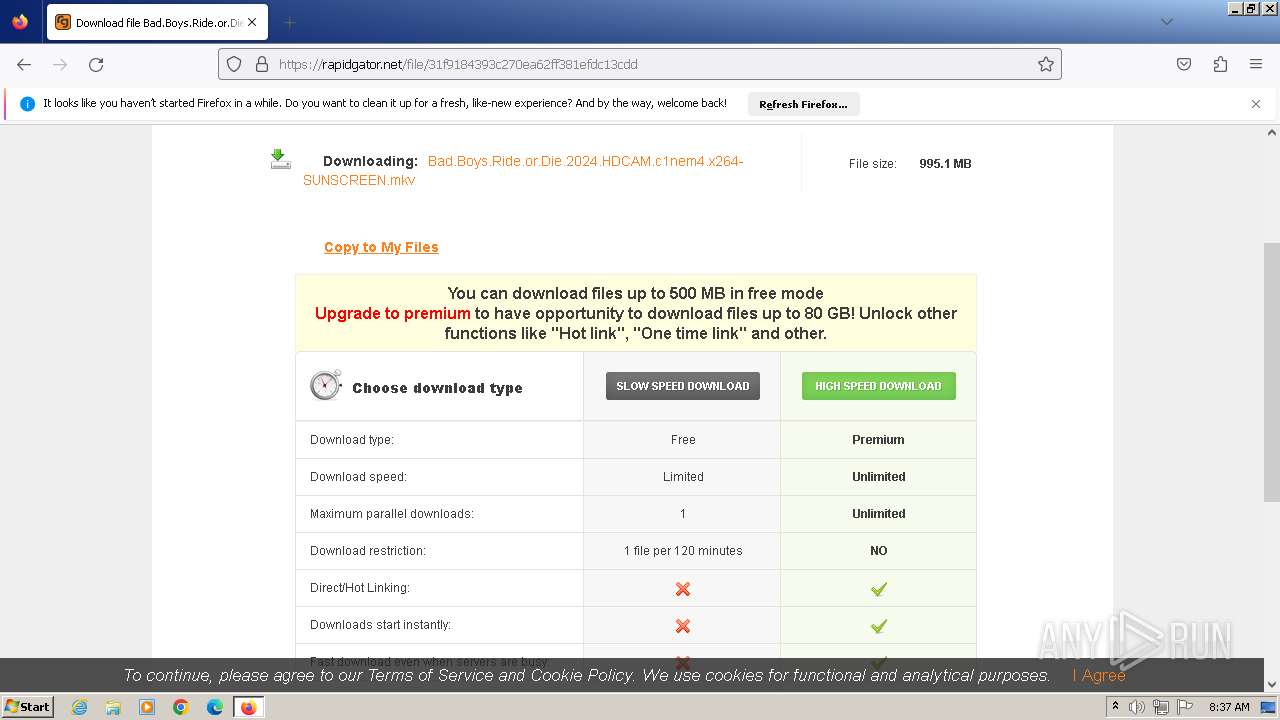This screenshot has width=1280, height=720.
Task: Click the page vertical scrollbar thumb
Action: coord(1272,371)
